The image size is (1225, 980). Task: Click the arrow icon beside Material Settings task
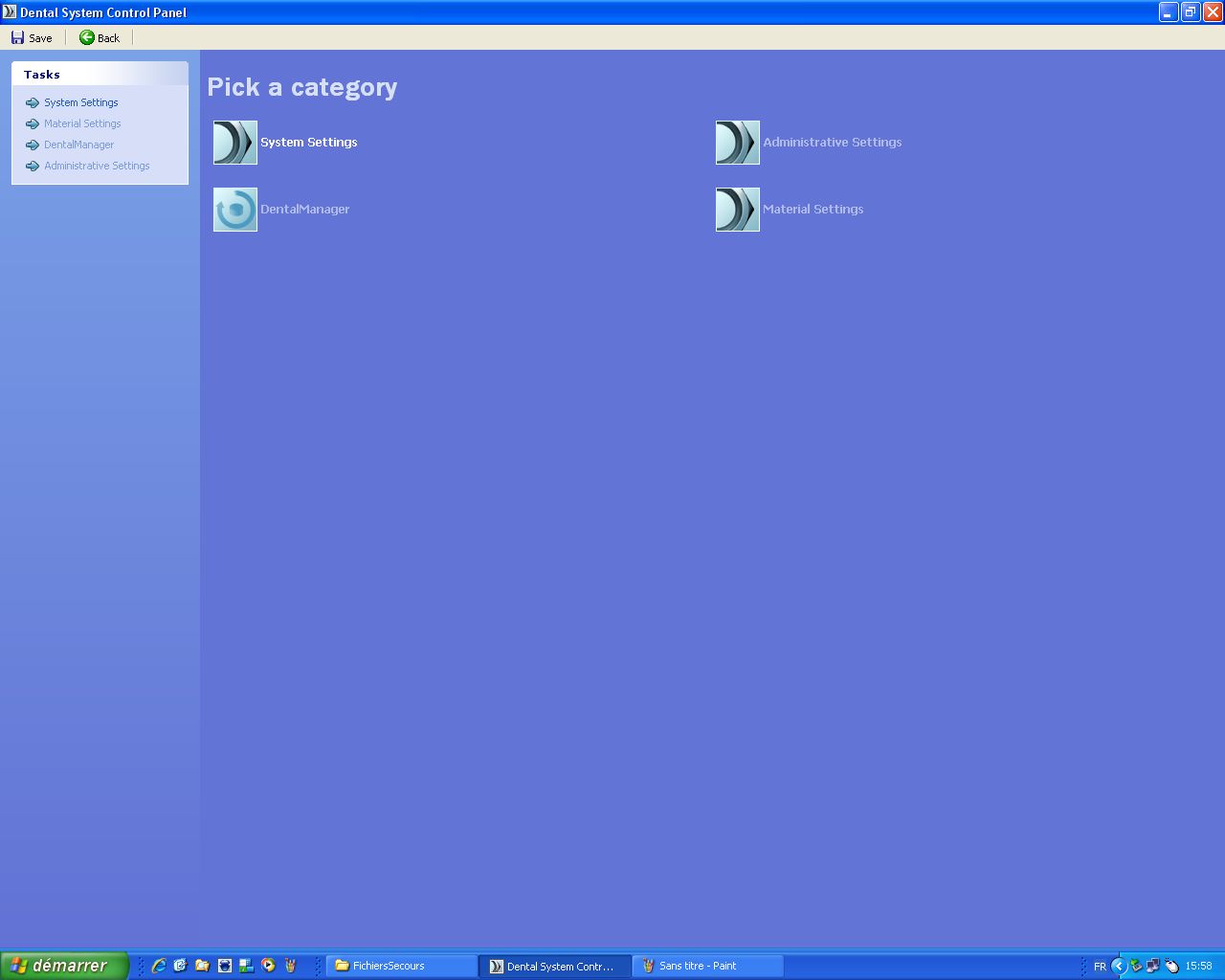click(x=33, y=124)
